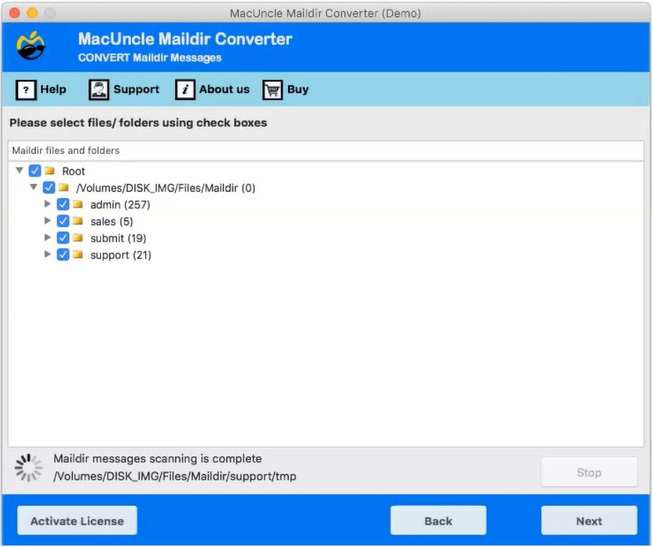Screen dimensions: 653x547
Task: Select the 'sales (5)' row text
Action: [x=111, y=222]
